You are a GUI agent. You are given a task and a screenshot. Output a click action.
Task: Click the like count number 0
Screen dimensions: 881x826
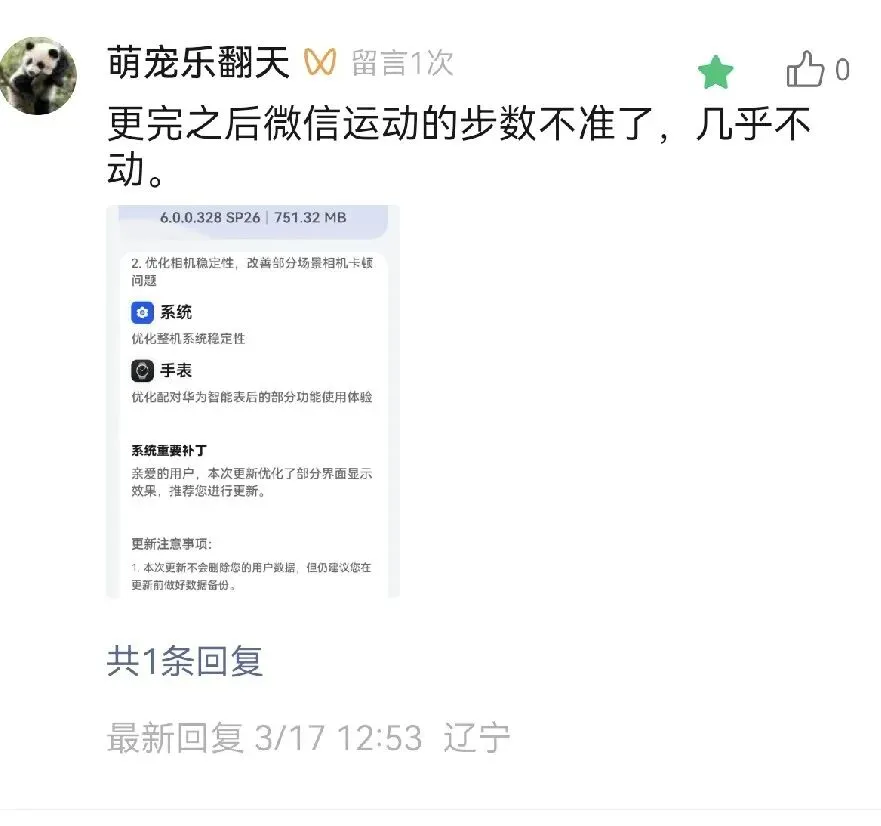click(842, 70)
